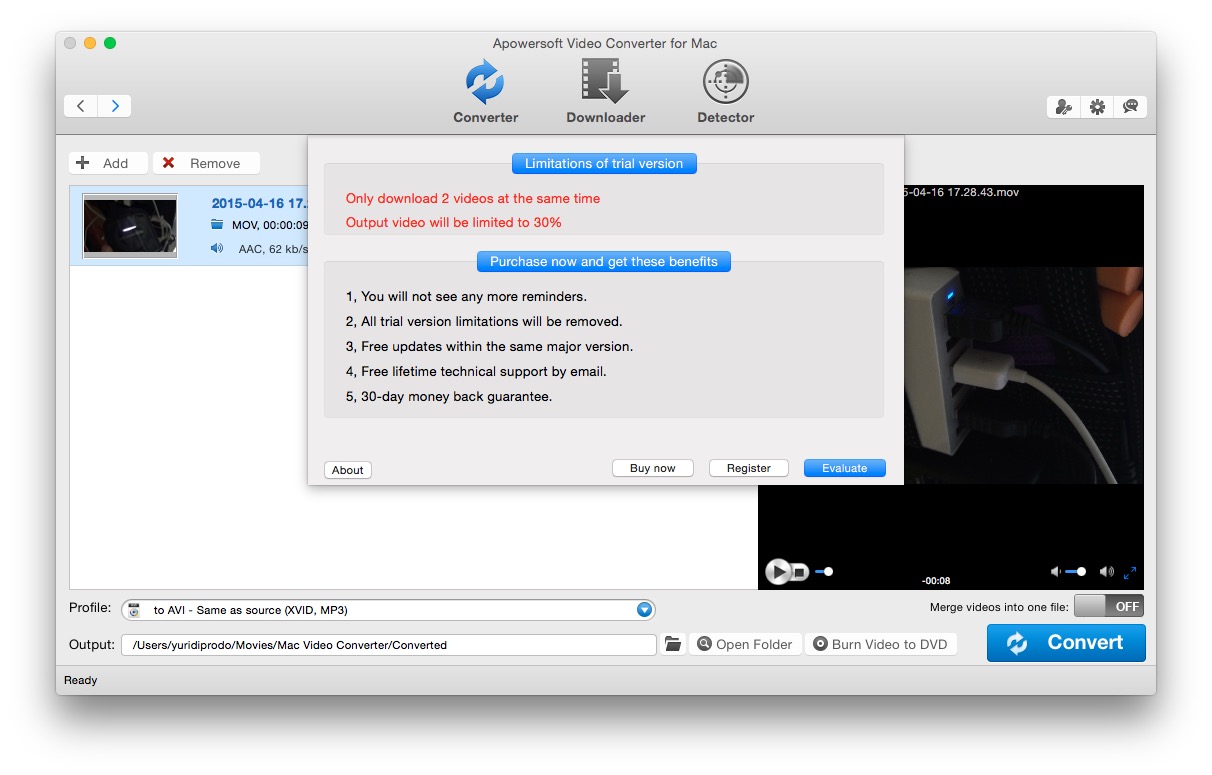
Task: Go back with left arrow button
Action: (x=81, y=106)
